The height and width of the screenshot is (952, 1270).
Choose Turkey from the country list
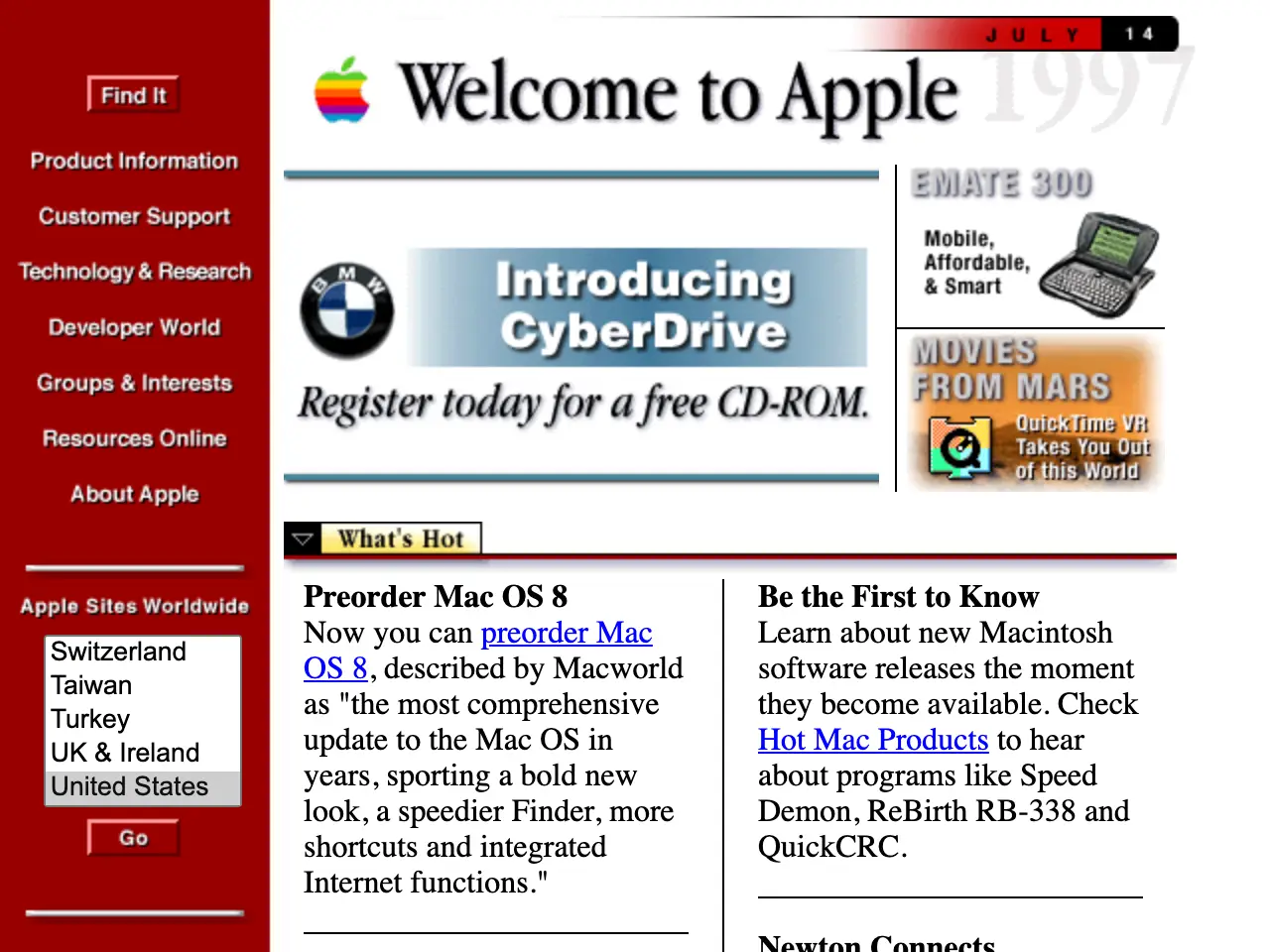pos(143,719)
